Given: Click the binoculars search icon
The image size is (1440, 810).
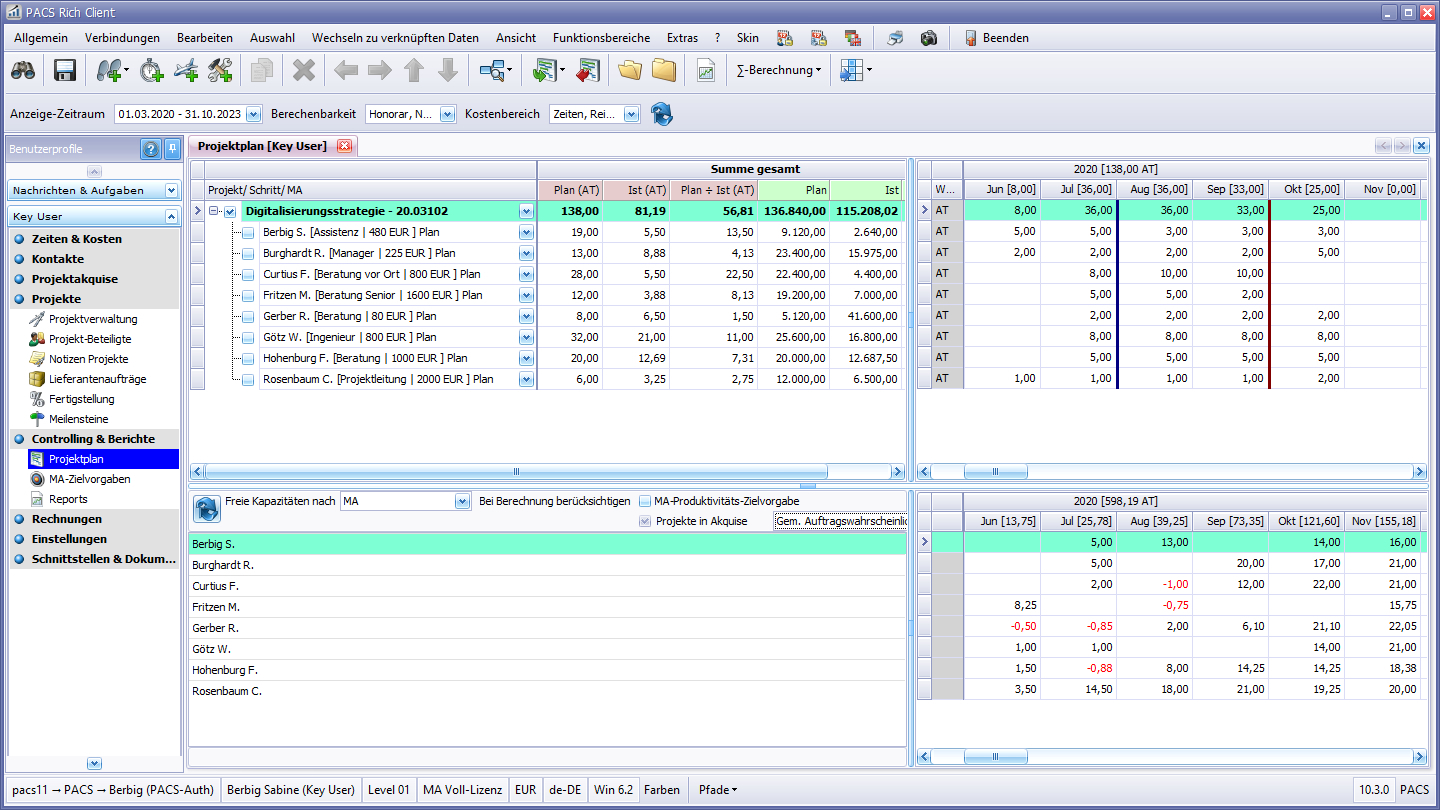Looking at the screenshot, I should click(23, 70).
